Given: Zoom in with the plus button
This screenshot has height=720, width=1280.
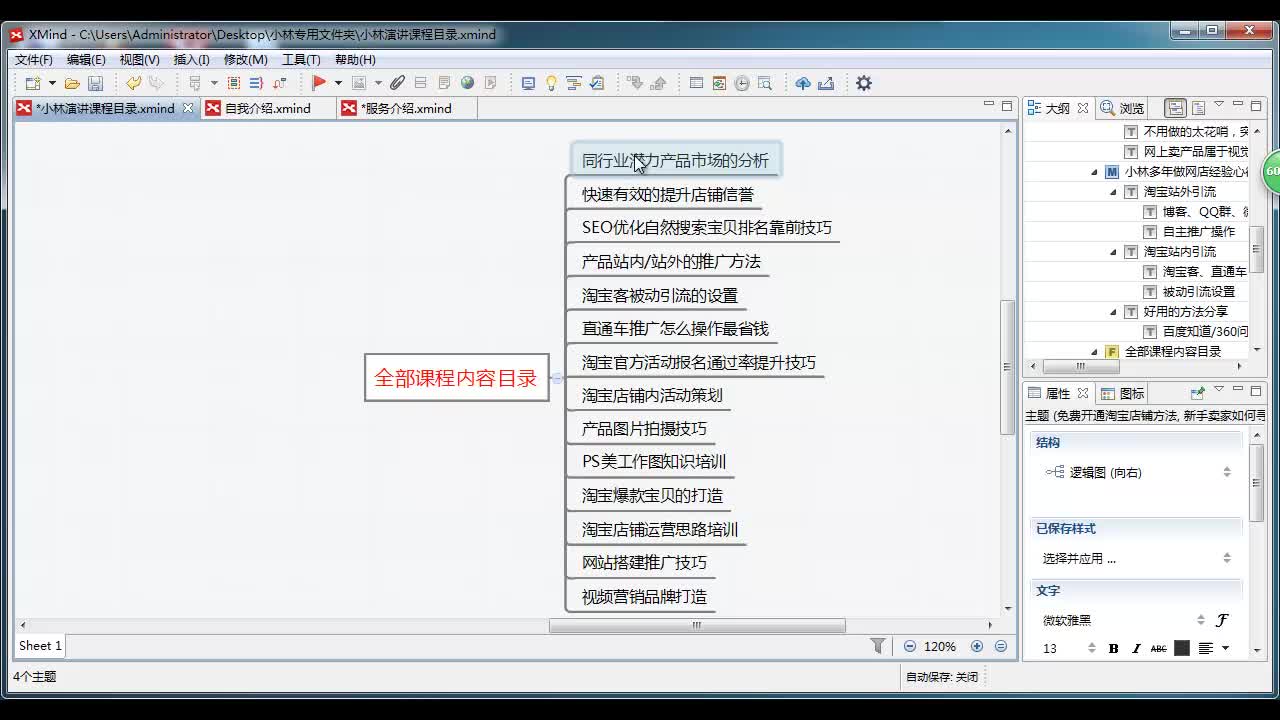Looking at the screenshot, I should tap(977, 647).
